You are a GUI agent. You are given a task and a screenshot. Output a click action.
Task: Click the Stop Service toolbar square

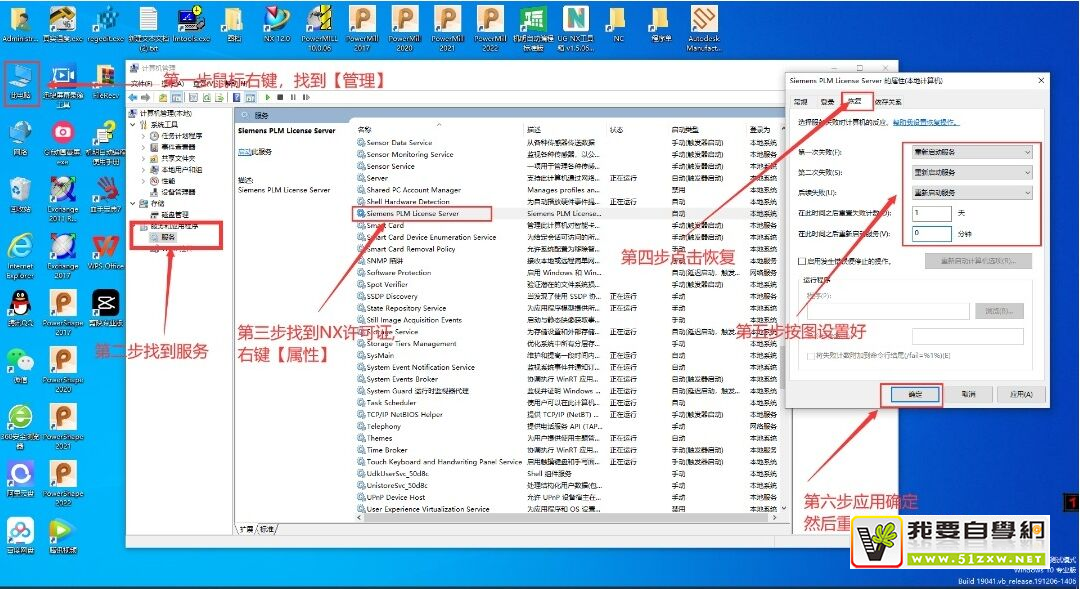(x=280, y=97)
